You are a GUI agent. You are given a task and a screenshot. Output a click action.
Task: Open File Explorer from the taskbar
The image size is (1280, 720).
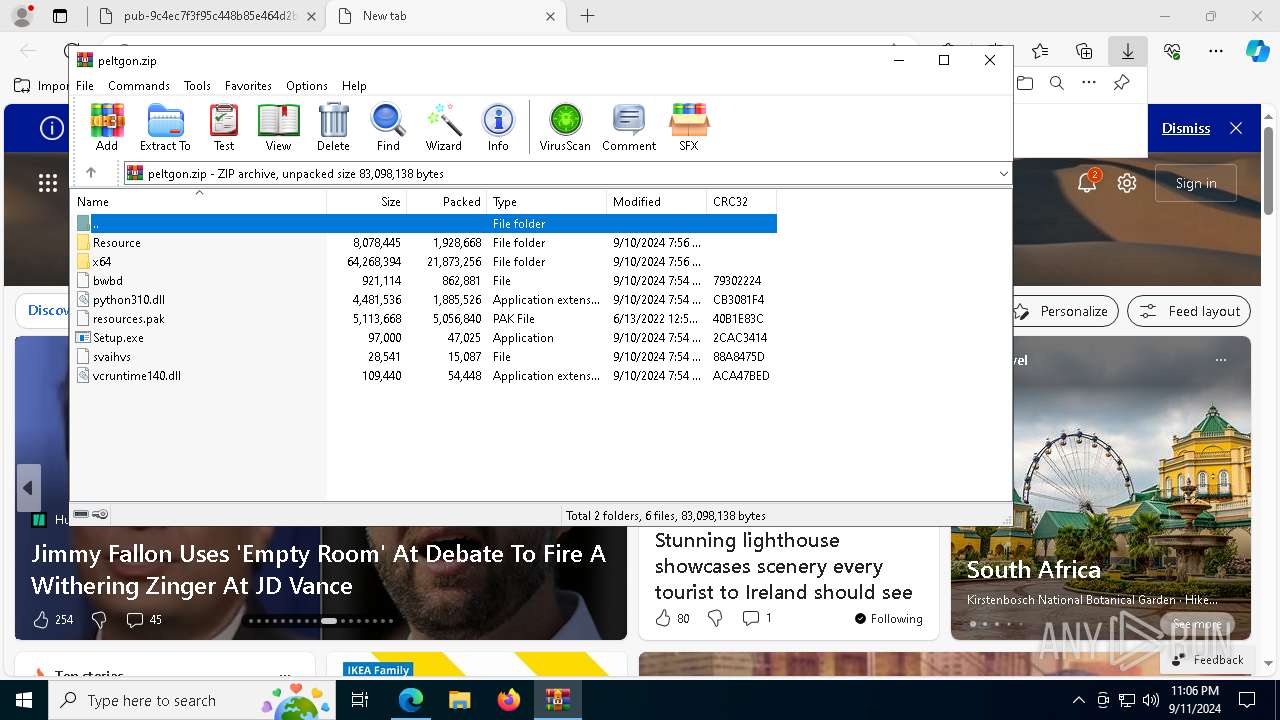pos(459,700)
